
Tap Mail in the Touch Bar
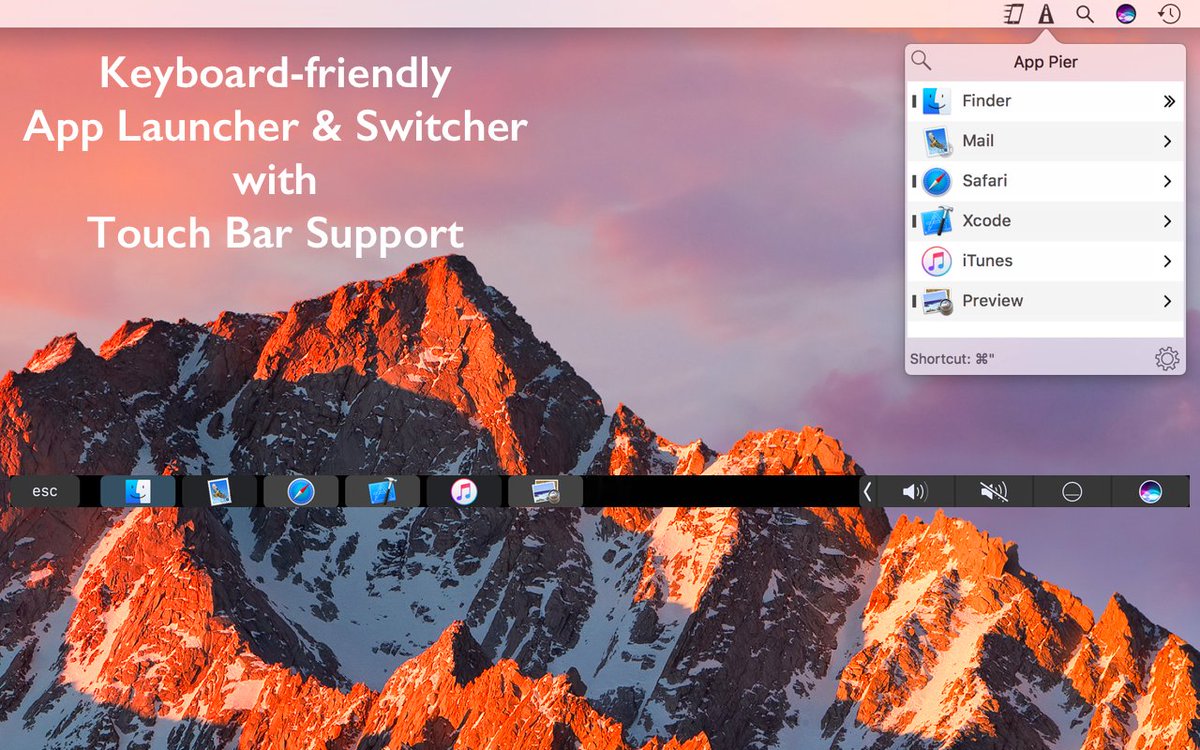(x=220, y=491)
